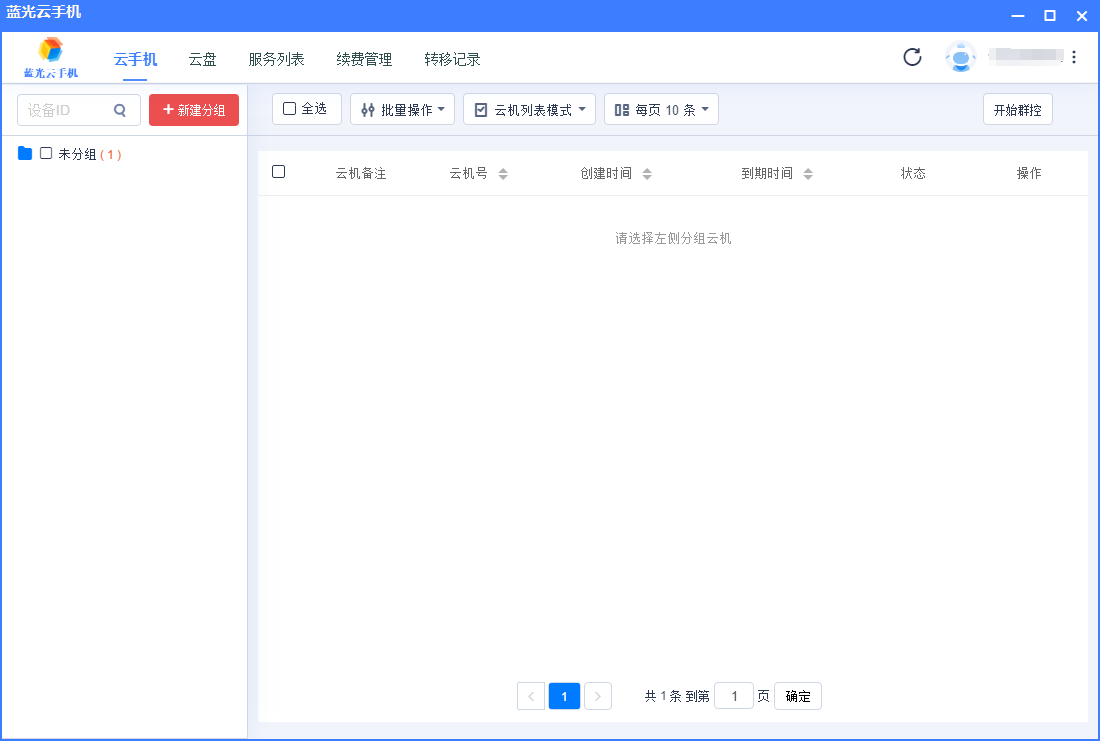This screenshot has width=1100, height=741.
Task: Toggle the table header select-all checkbox
Action: point(279,172)
